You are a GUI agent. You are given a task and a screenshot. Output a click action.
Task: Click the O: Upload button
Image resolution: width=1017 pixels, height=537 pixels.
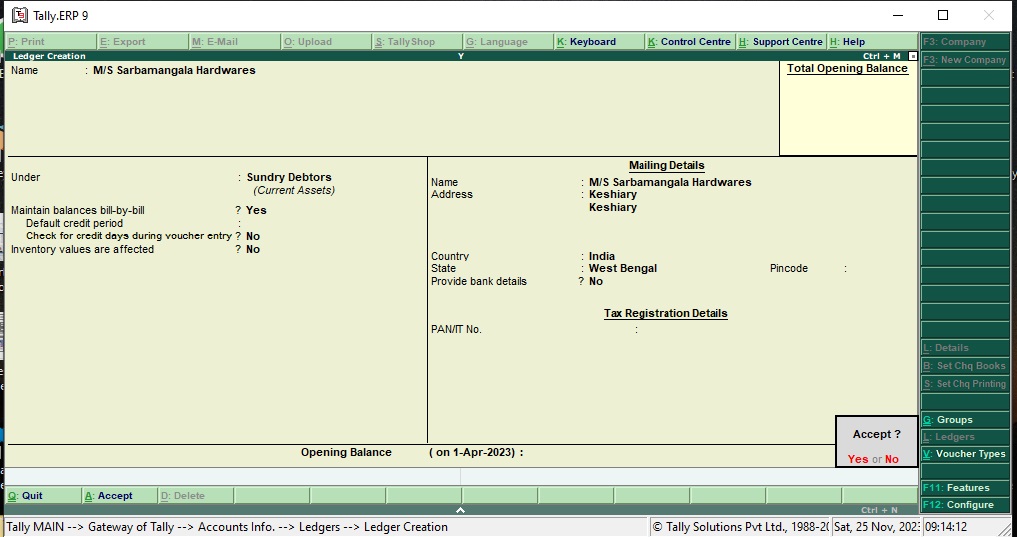pos(327,42)
